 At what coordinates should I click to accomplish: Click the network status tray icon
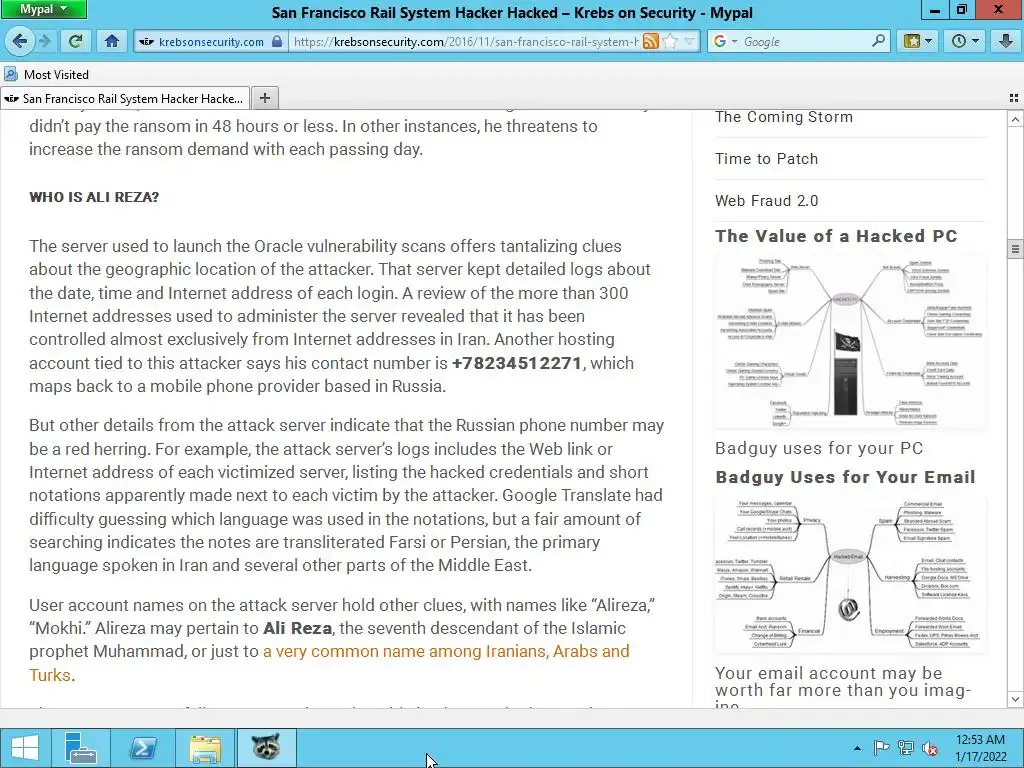click(905, 748)
